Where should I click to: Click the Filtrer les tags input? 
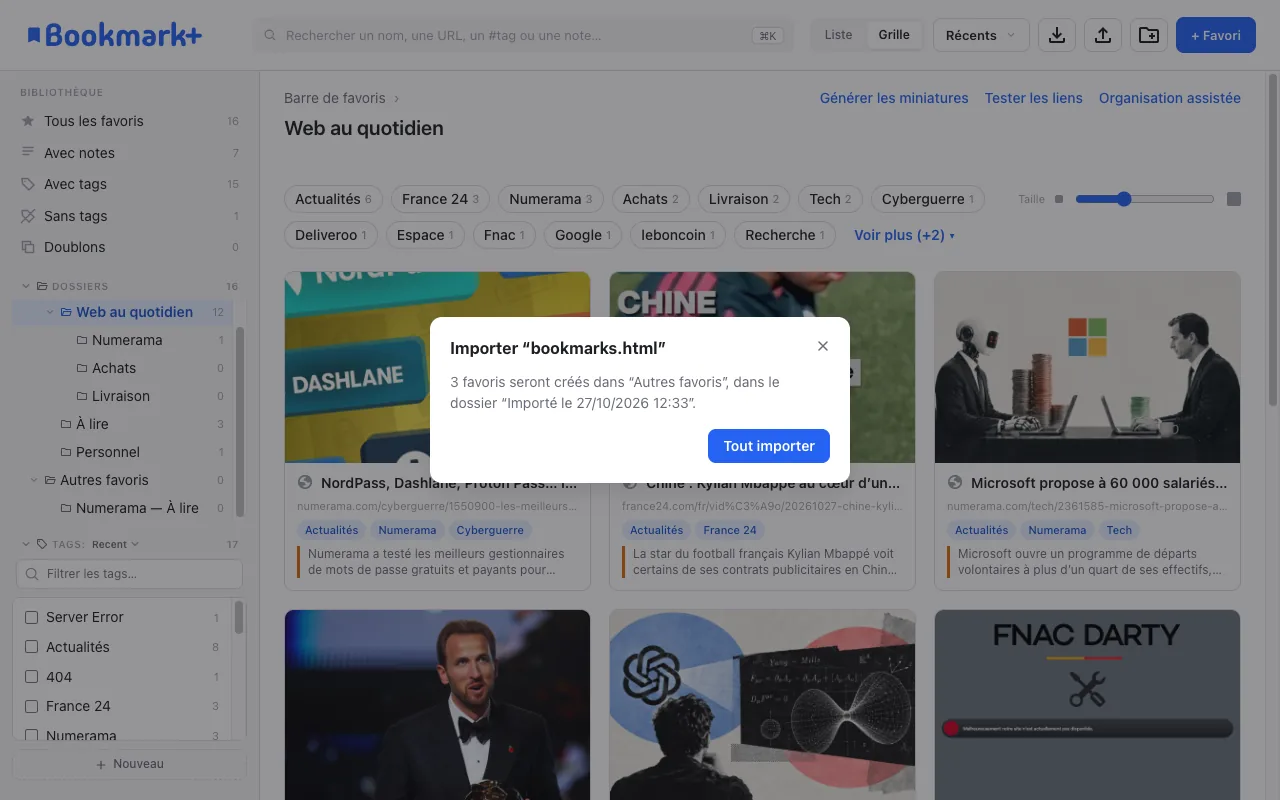[x=129, y=574]
